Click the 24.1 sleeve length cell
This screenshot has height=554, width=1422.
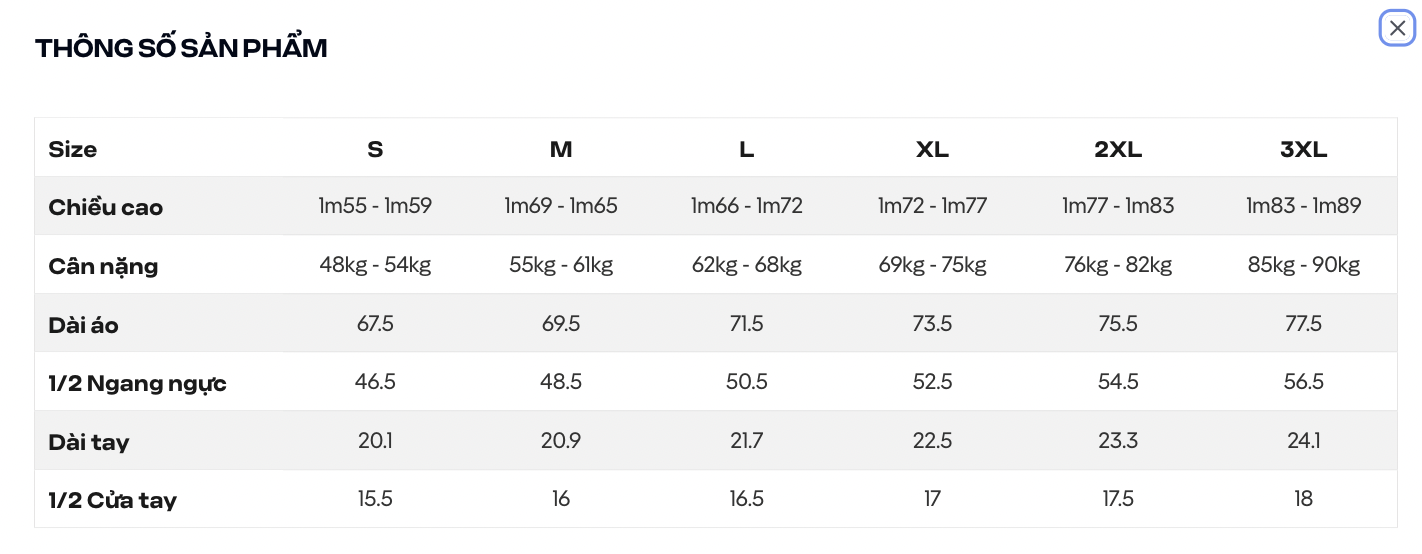click(x=1303, y=440)
